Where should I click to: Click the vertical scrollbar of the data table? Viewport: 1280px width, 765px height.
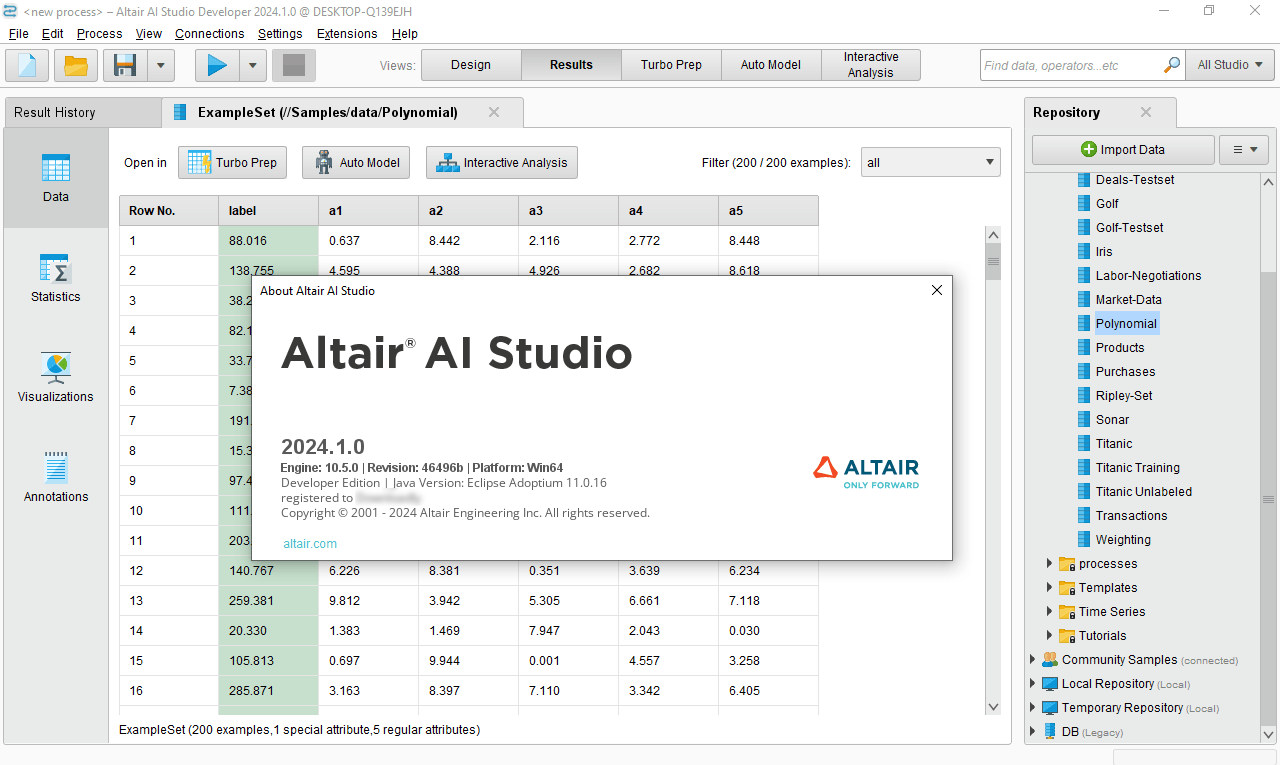[x=993, y=470]
